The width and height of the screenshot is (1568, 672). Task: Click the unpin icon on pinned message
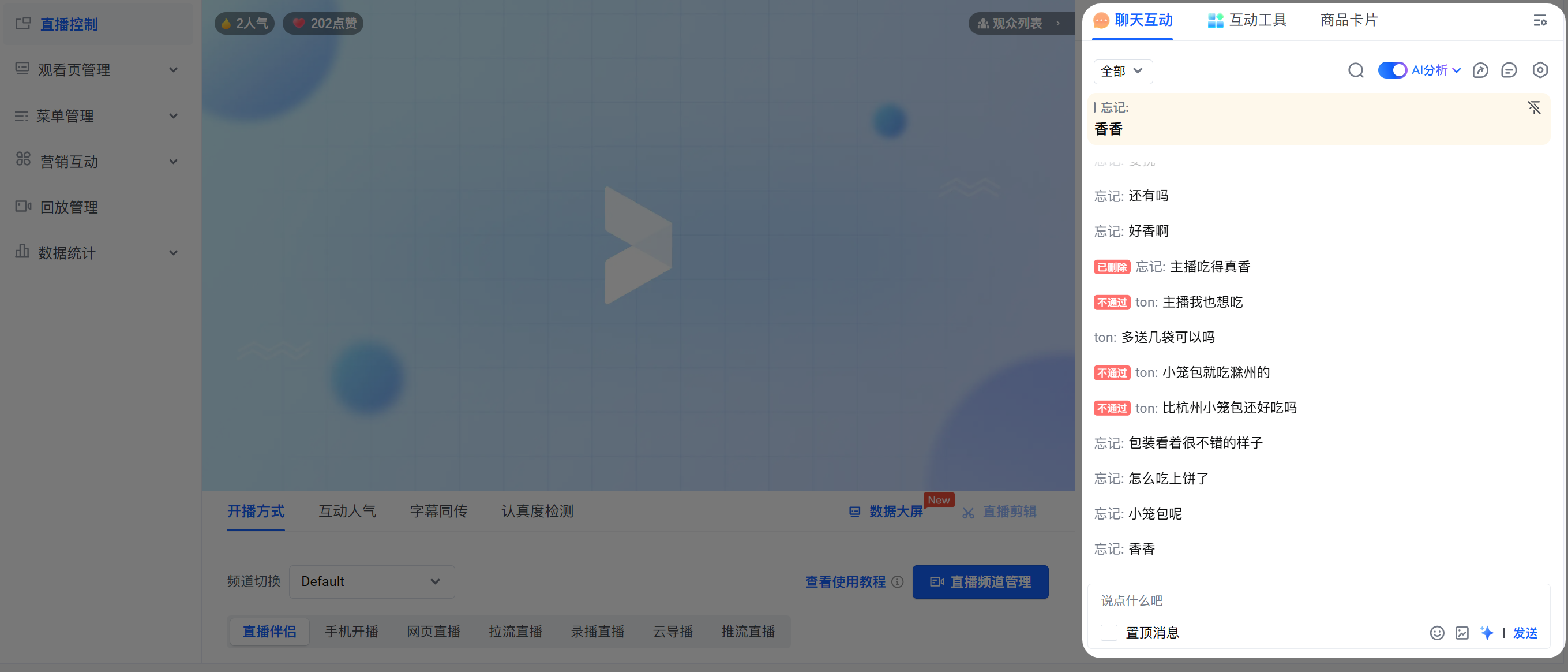(1534, 108)
